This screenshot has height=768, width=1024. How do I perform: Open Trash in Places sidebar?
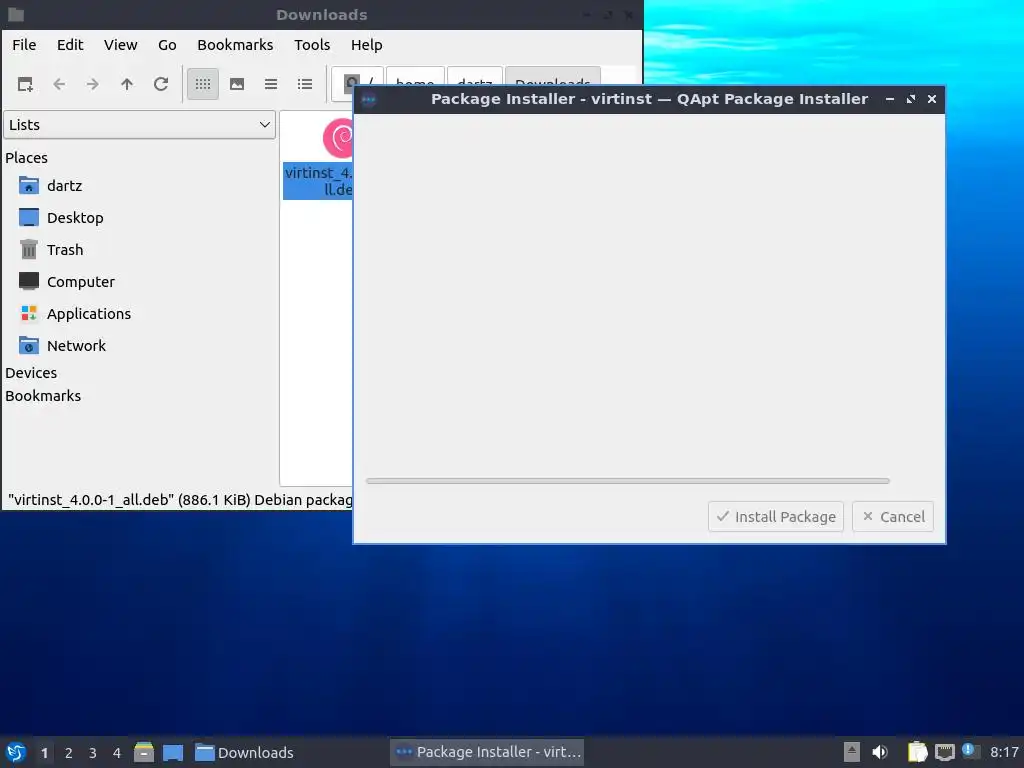click(65, 250)
